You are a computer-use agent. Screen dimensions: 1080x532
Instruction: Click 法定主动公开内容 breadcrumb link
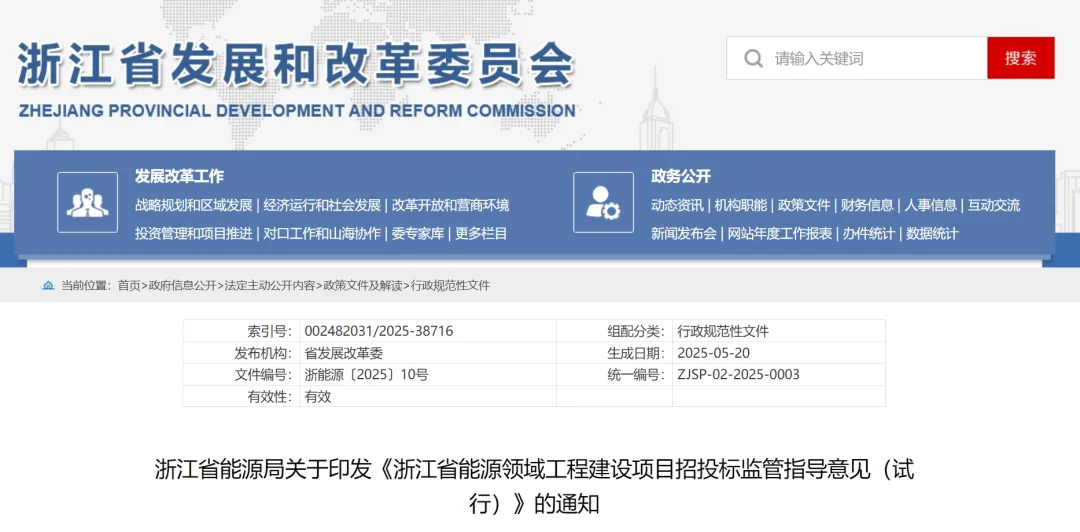coord(269,285)
